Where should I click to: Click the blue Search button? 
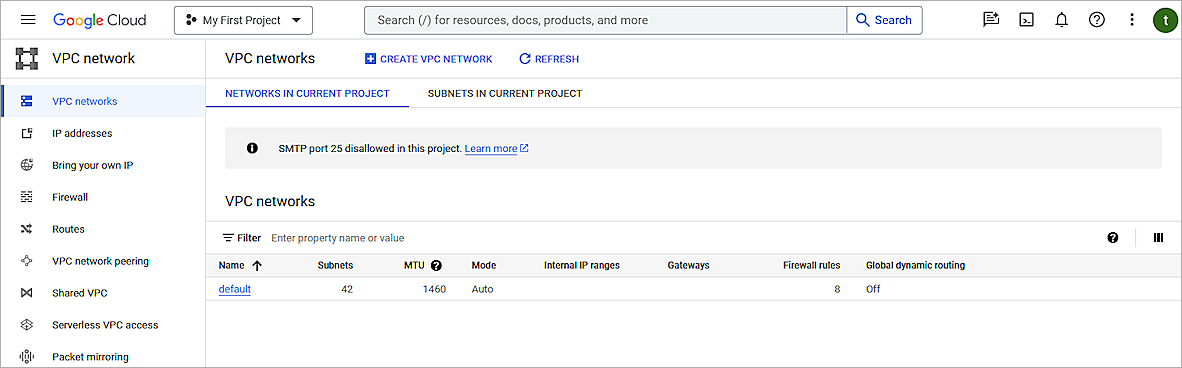884,20
